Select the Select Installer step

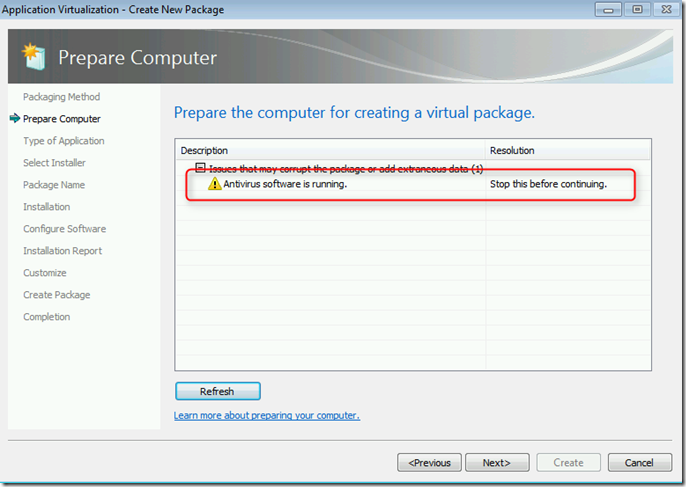coord(54,163)
